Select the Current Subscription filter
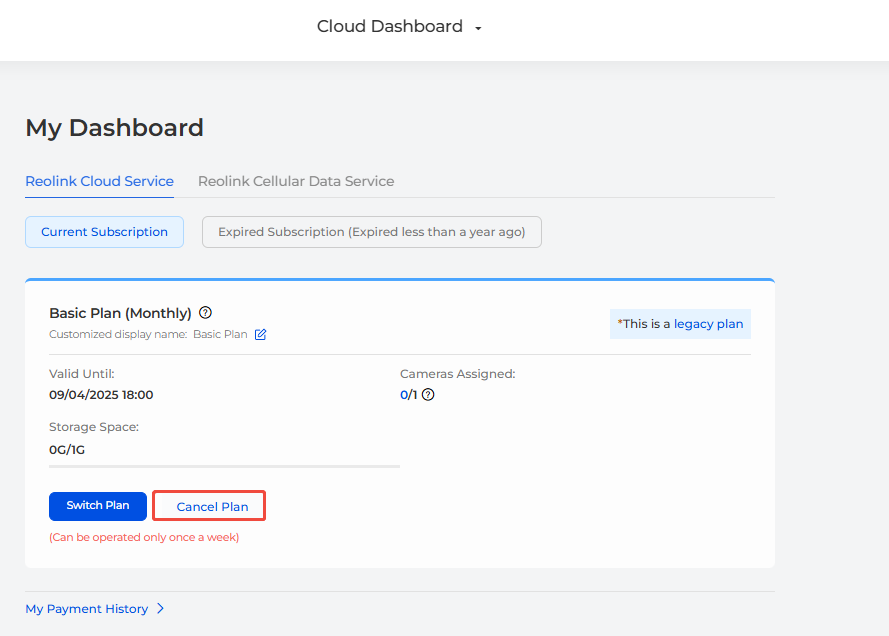Viewport: 889px width, 636px height. point(104,232)
